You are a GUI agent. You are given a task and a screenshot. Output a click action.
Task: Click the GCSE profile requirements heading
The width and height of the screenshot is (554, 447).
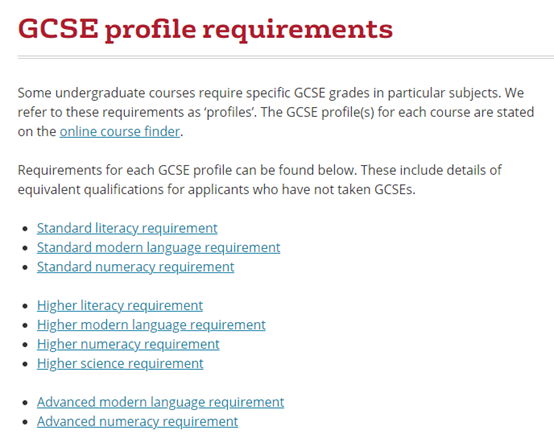click(205, 29)
